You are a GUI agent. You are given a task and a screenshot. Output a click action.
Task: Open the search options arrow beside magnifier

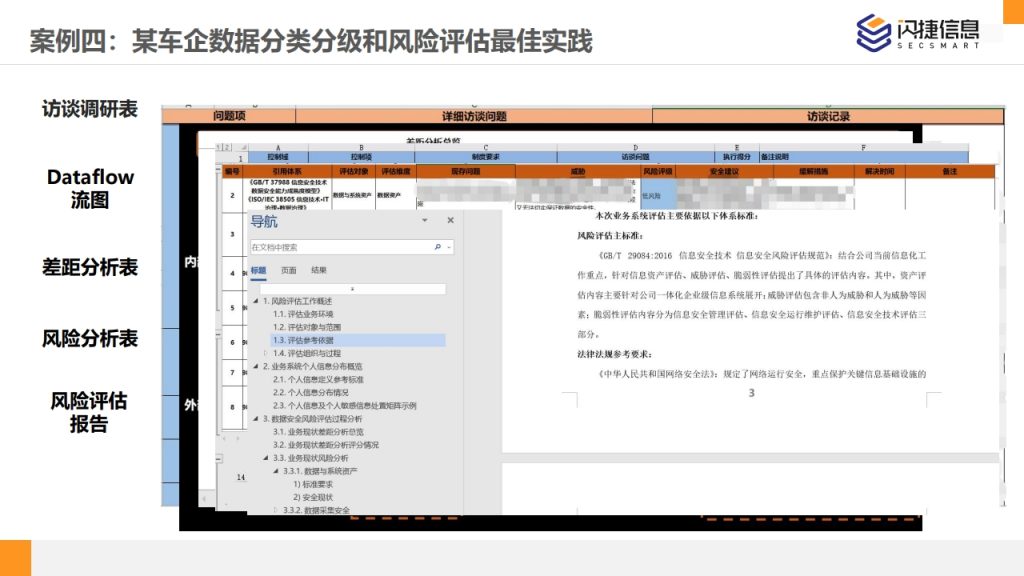pos(449,248)
